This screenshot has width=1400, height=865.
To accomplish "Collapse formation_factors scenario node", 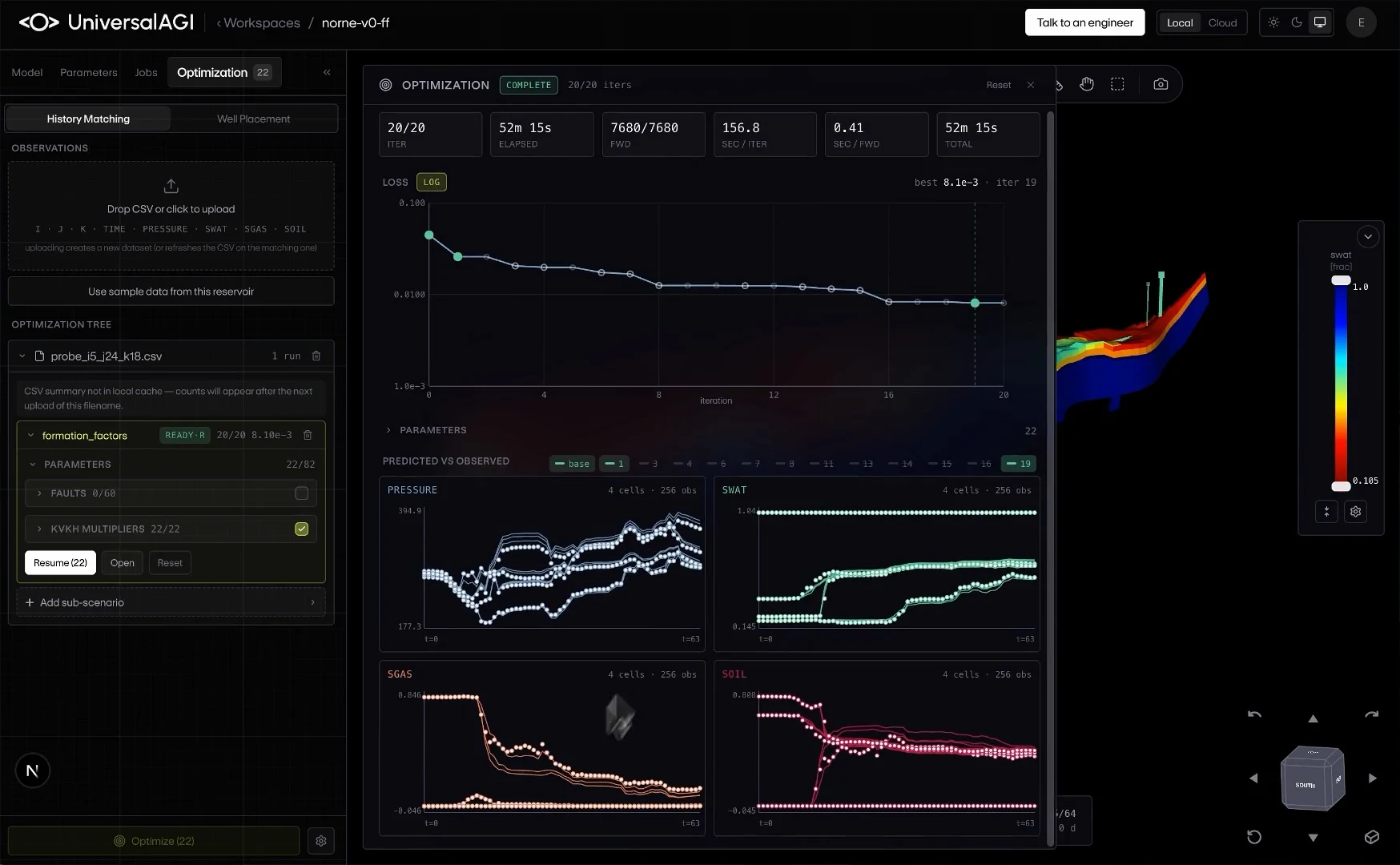I will (x=31, y=435).
